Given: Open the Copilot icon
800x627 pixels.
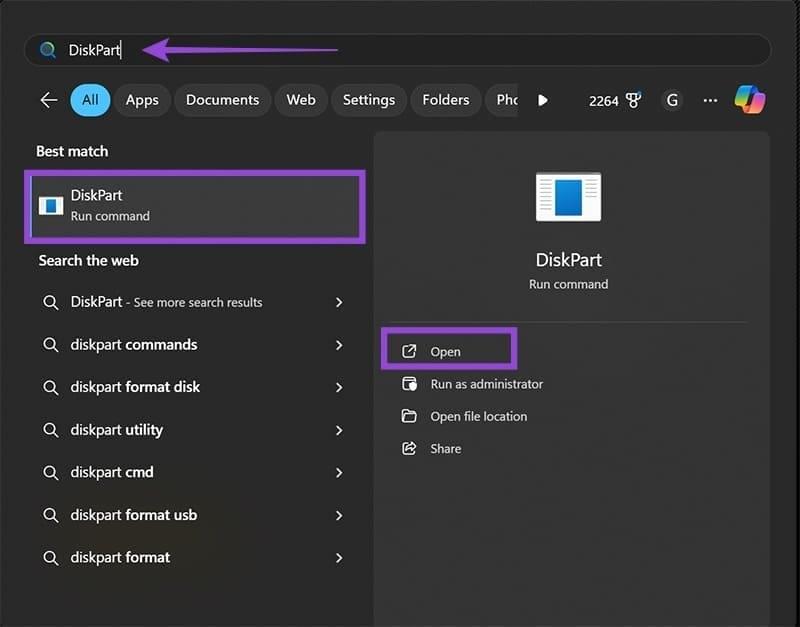Looking at the screenshot, I should (749, 100).
